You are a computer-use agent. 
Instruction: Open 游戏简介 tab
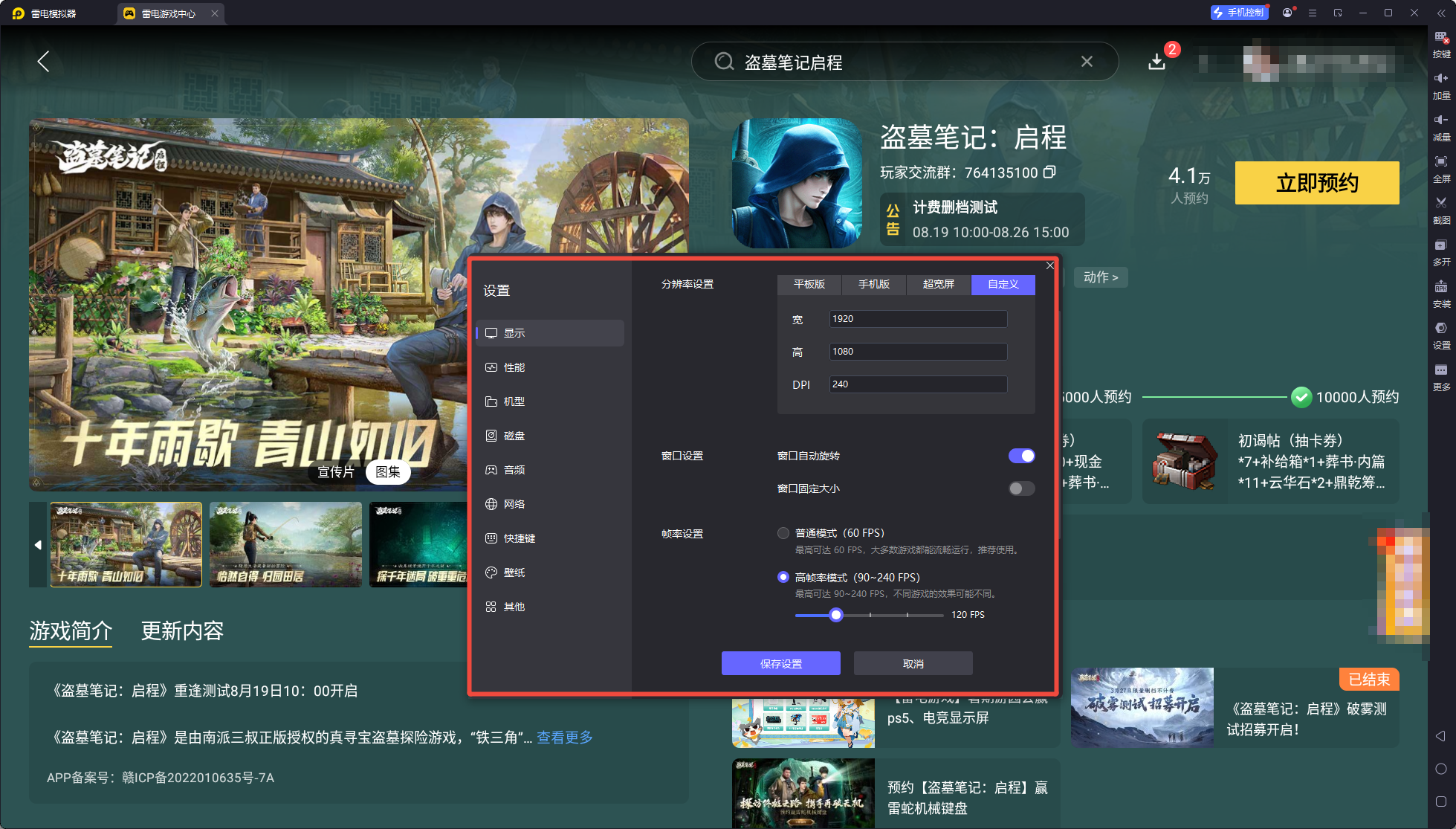(71, 631)
